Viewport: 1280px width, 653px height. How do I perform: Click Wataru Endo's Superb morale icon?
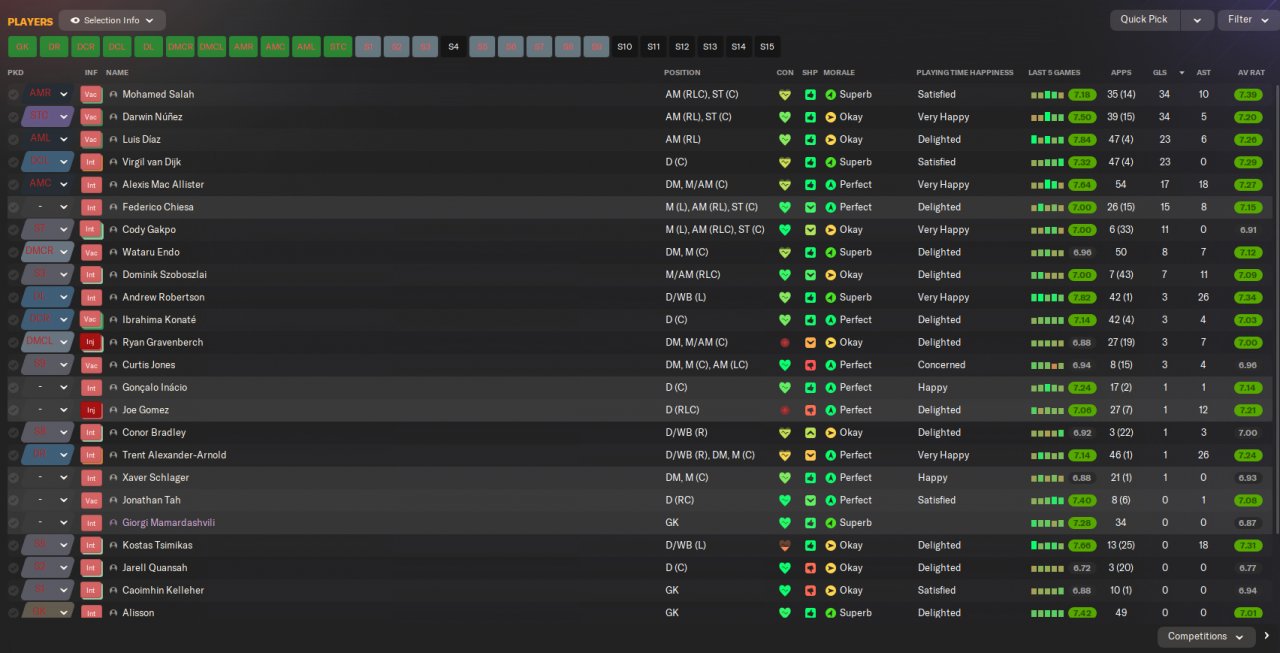pos(831,252)
